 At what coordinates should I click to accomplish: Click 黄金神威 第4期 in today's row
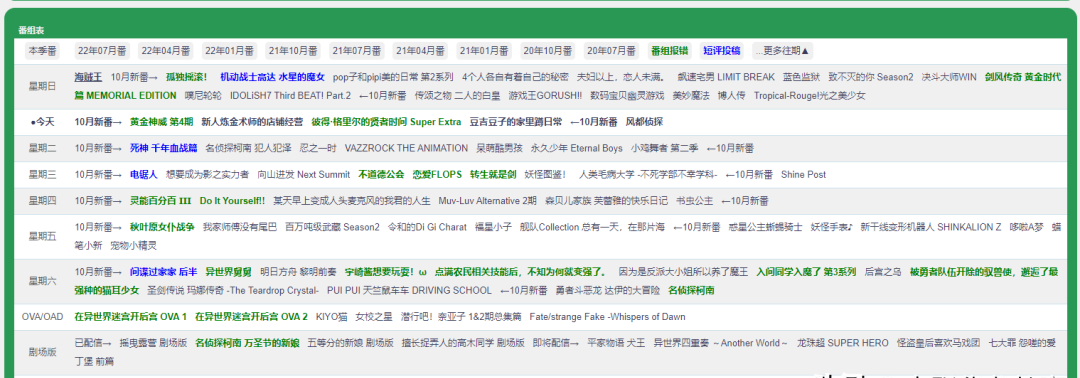[x=162, y=122]
